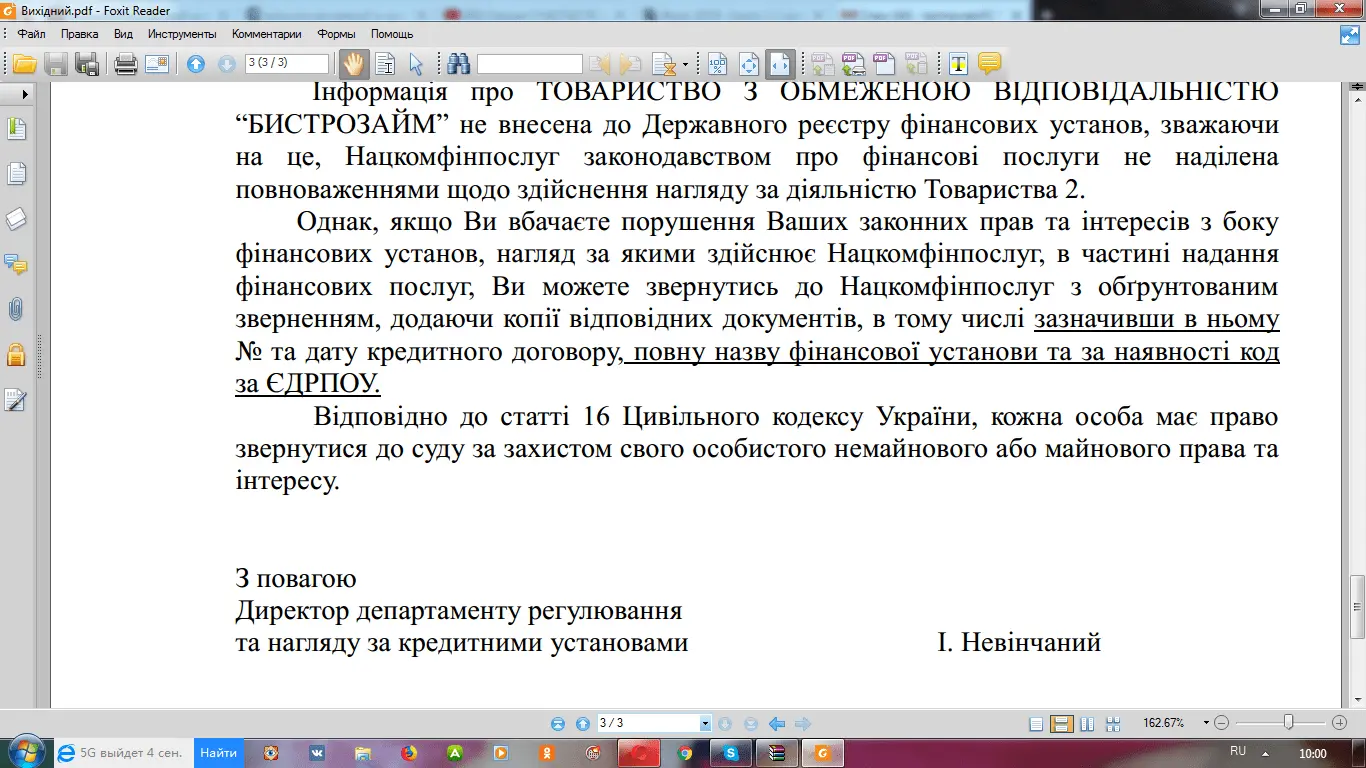Enable continuous page layout in status bar
1366x768 pixels.
pos(1062,723)
